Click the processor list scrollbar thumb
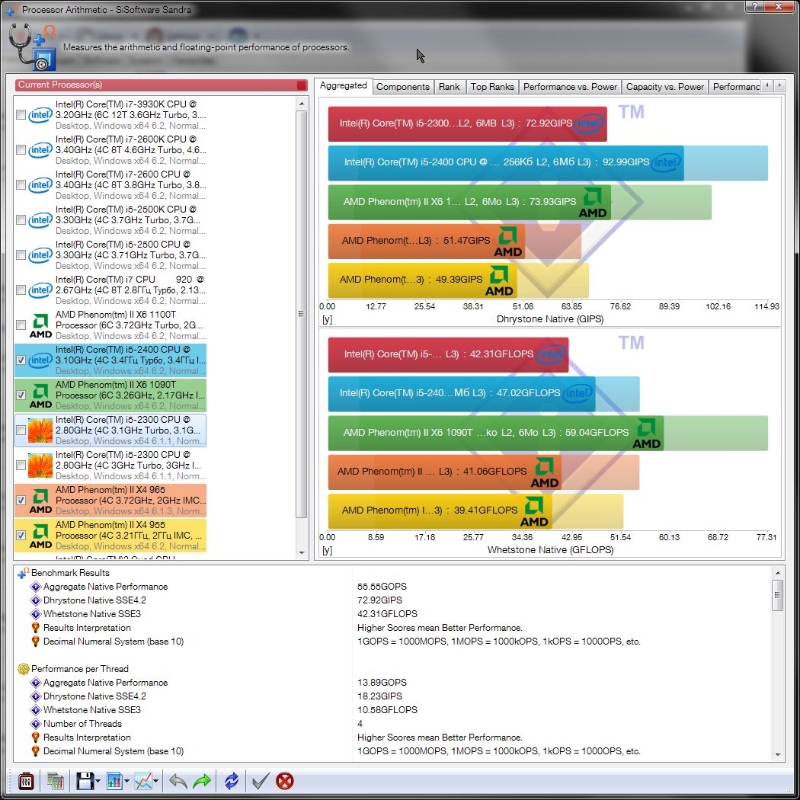 [302, 314]
